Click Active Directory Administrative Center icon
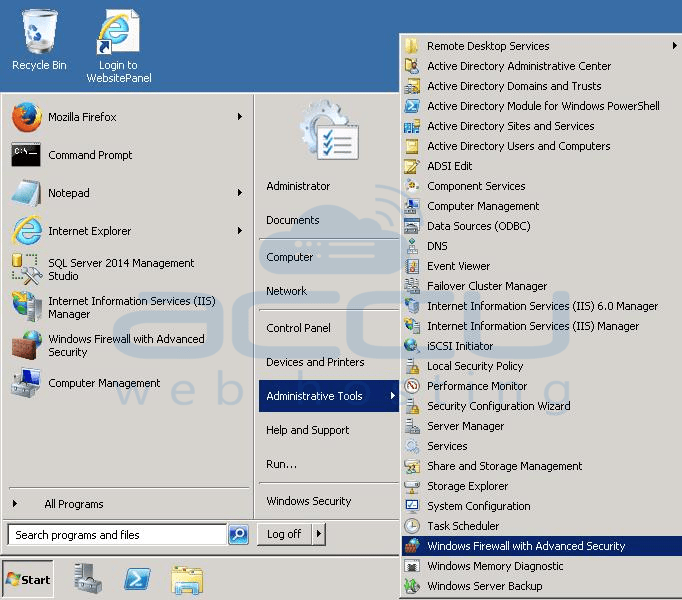Viewport: 682px width, 600px height. point(412,66)
